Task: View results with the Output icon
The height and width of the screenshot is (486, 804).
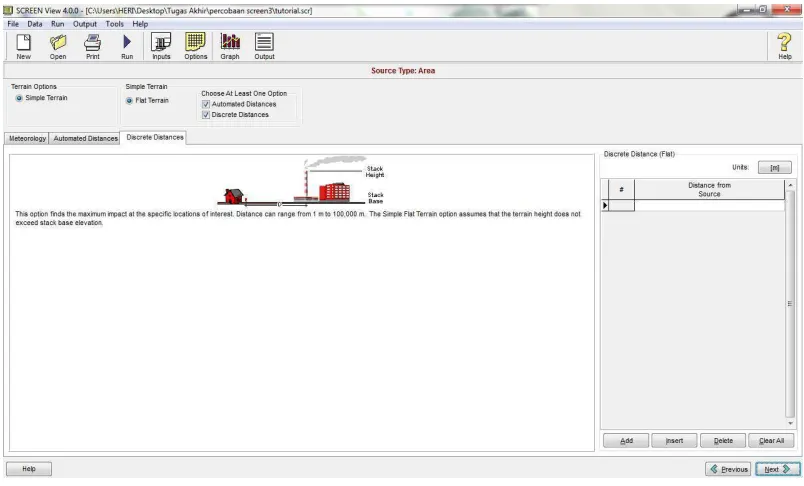Action: [265, 47]
